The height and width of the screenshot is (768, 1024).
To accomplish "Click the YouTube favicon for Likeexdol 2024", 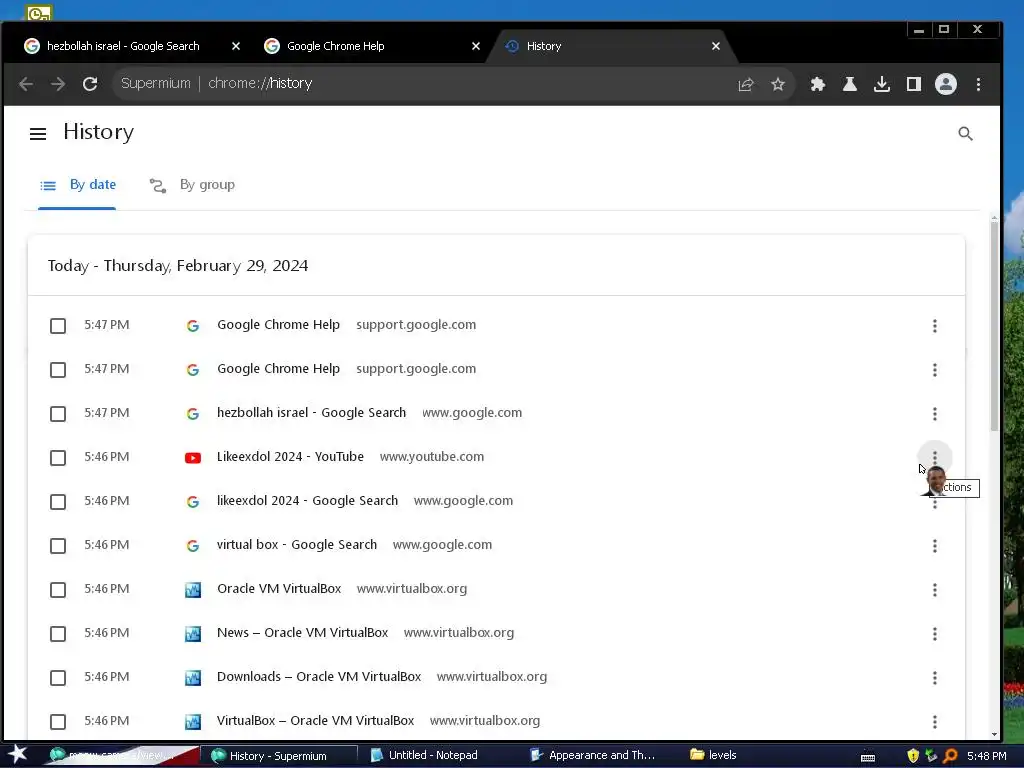I will coord(193,458).
